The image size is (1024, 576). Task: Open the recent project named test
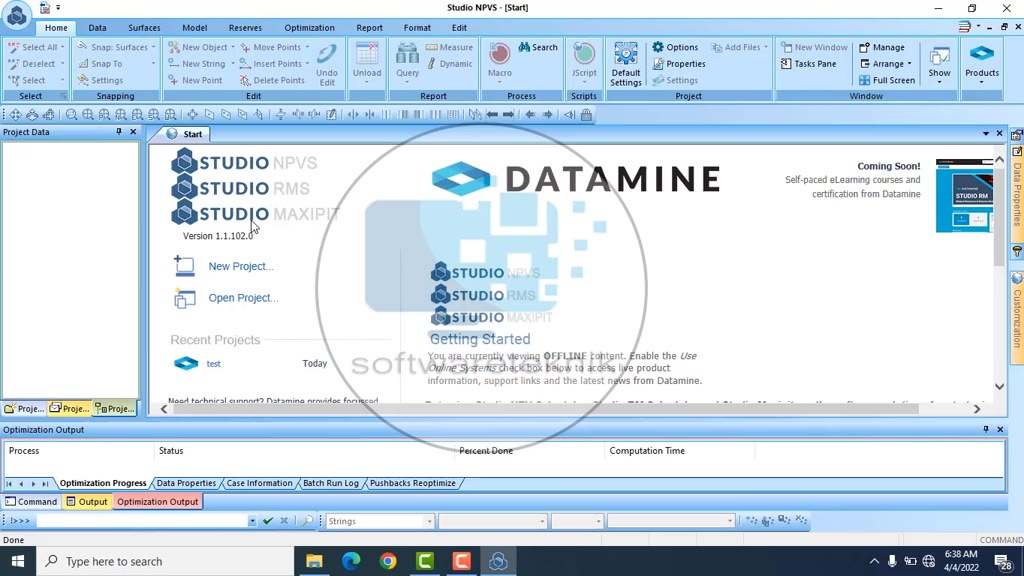(x=214, y=364)
